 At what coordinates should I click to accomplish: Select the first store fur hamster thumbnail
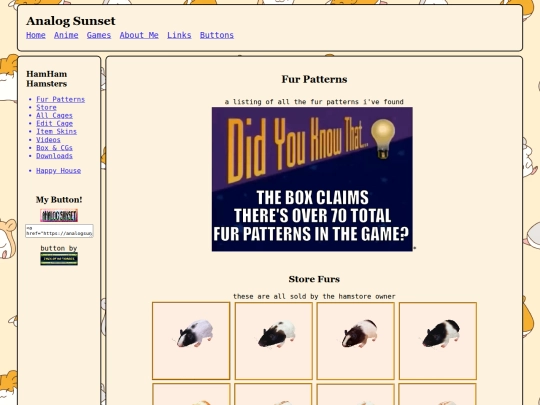[x=191, y=341]
